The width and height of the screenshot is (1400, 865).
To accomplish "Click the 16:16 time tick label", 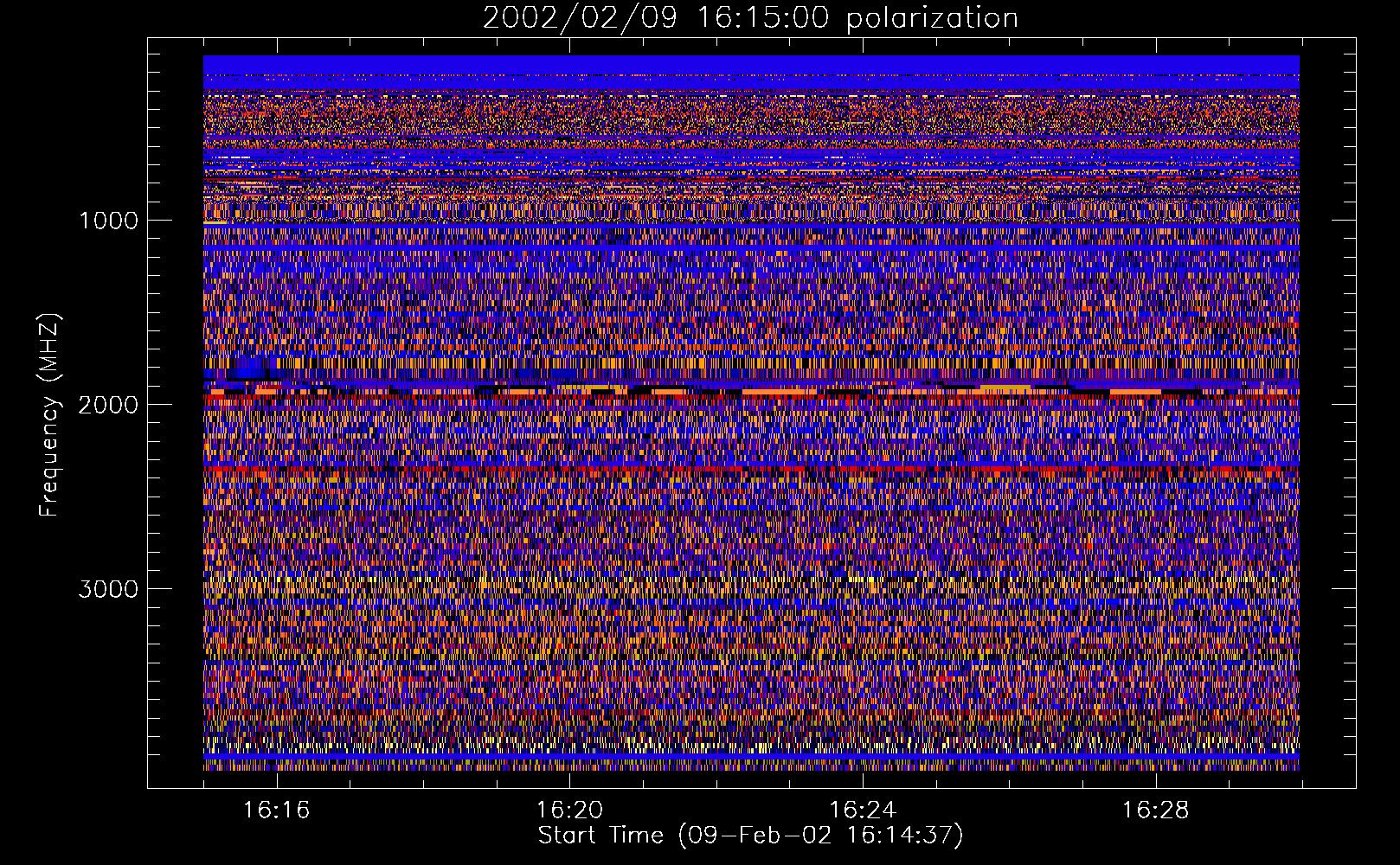I will 276,811.
